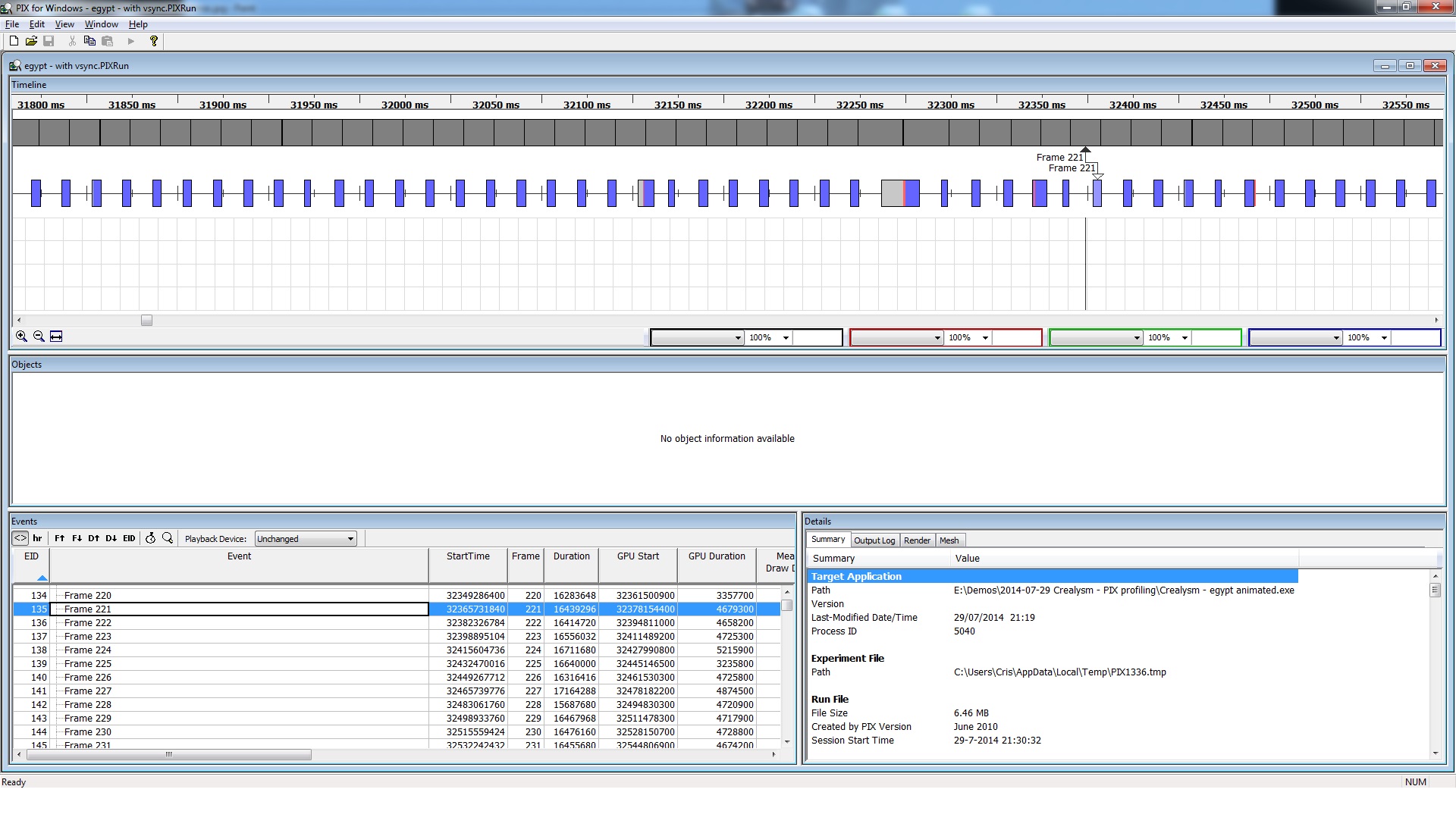Switch to the Render tab
Image resolution: width=1456 pixels, height=830 pixels.
[x=917, y=540]
